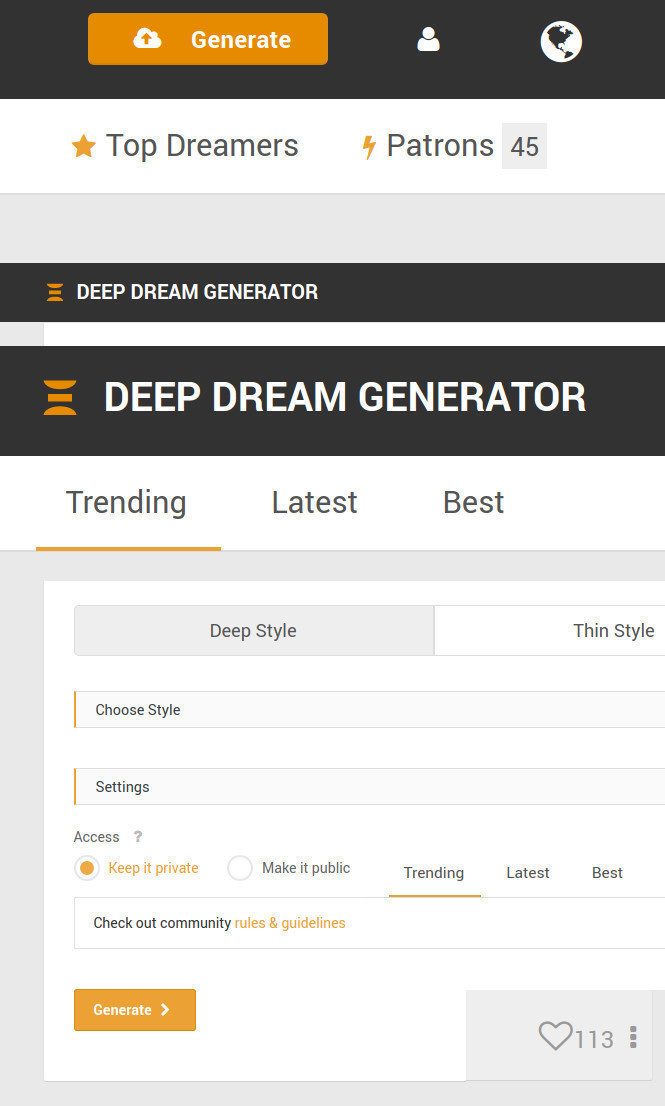Click the large DEEP DREAM GENERATOR heading
The image size is (665, 1106).
[345, 397]
